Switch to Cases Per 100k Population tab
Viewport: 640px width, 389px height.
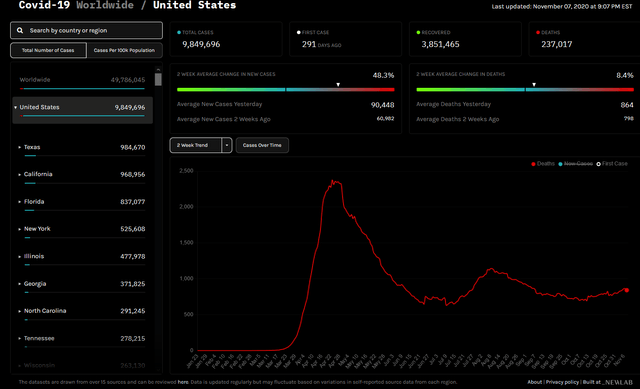(124, 50)
